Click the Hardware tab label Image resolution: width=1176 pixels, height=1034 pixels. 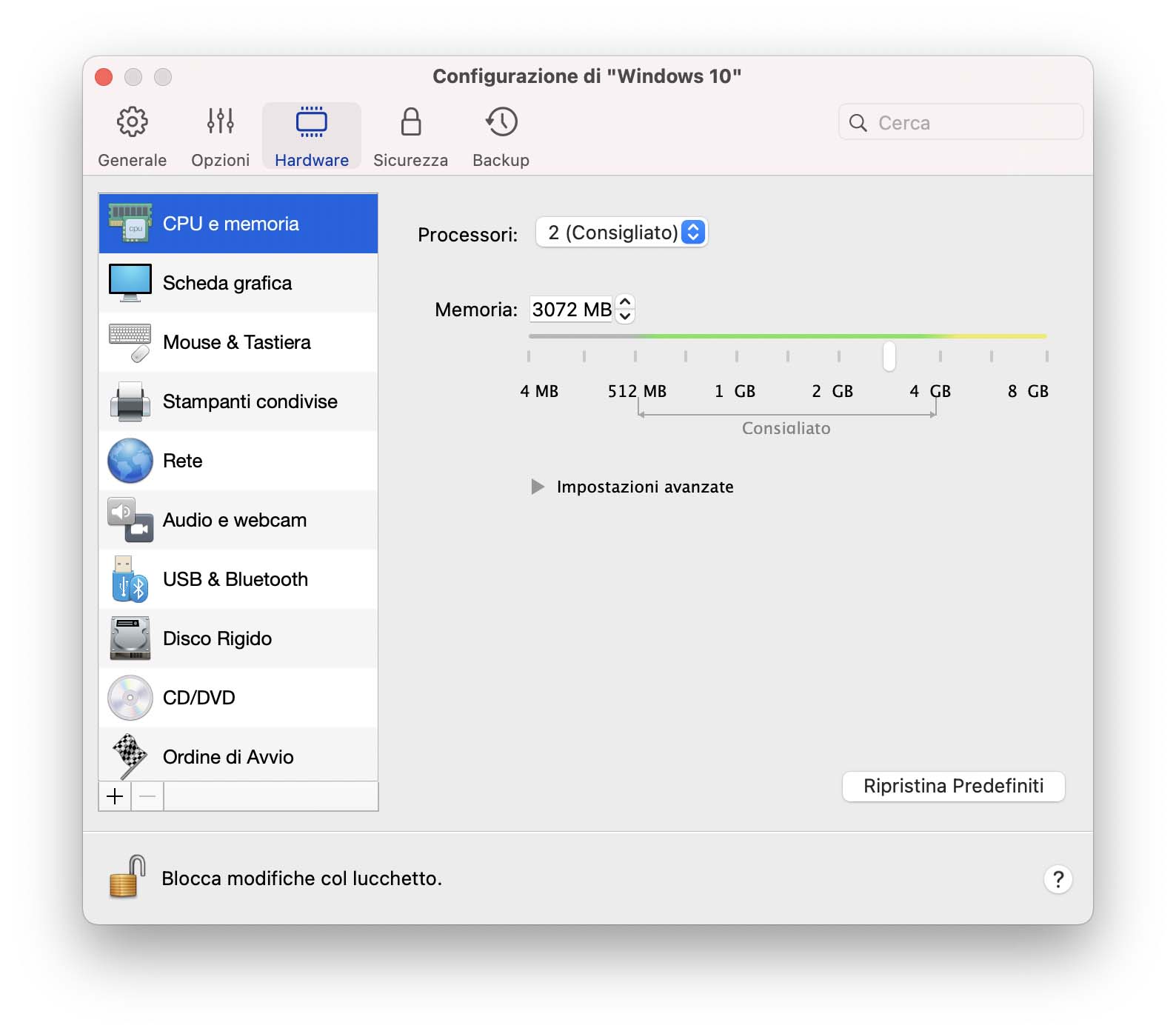pos(312,160)
